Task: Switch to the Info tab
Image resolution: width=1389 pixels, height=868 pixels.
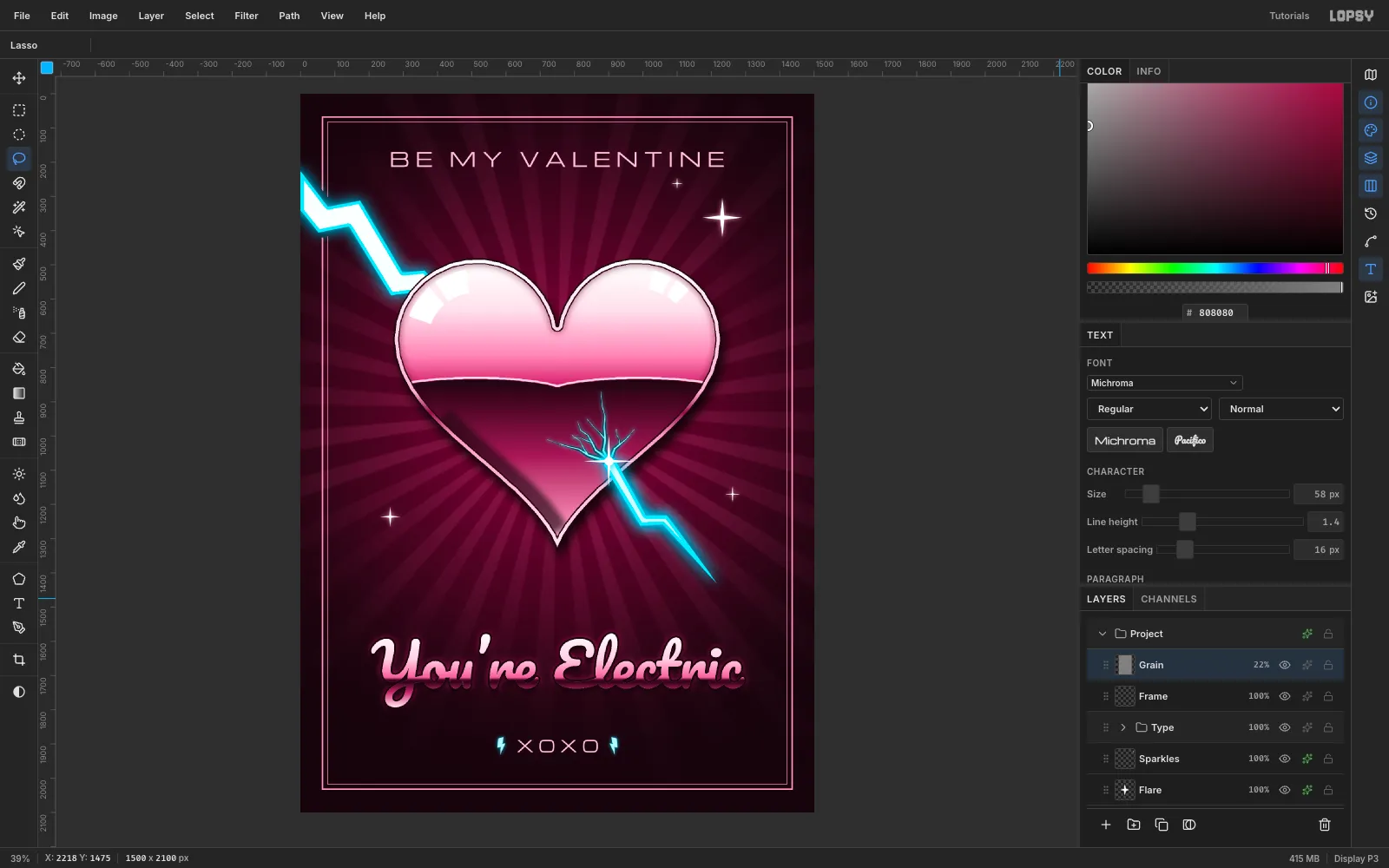Action: coord(1149,71)
